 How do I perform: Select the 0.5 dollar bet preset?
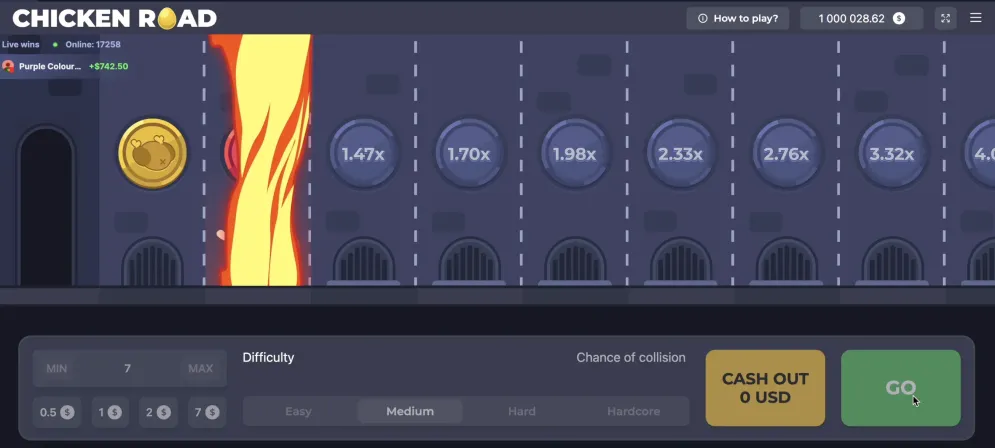57,412
